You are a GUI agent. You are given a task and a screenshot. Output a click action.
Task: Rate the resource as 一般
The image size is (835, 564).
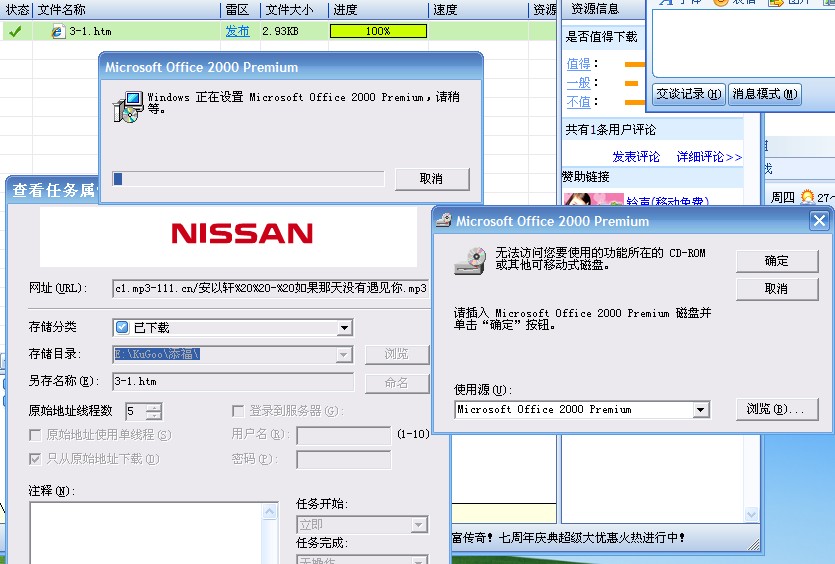(x=578, y=83)
